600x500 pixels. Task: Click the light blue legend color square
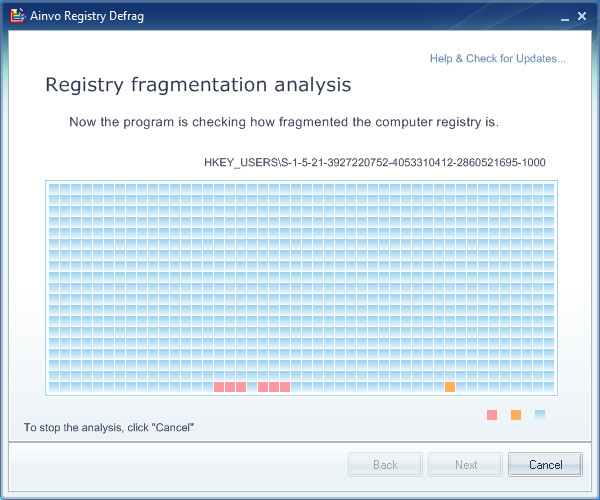pos(540,415)
